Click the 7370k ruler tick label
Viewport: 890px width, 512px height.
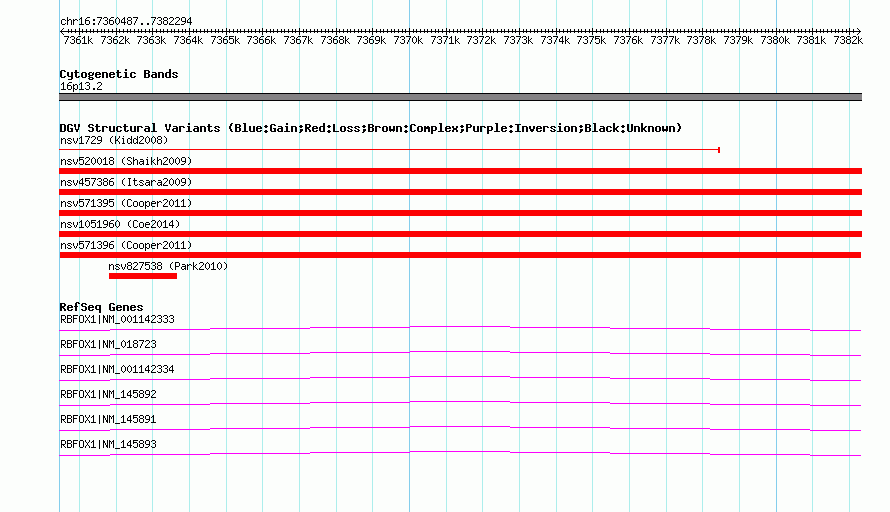[408, 40]
